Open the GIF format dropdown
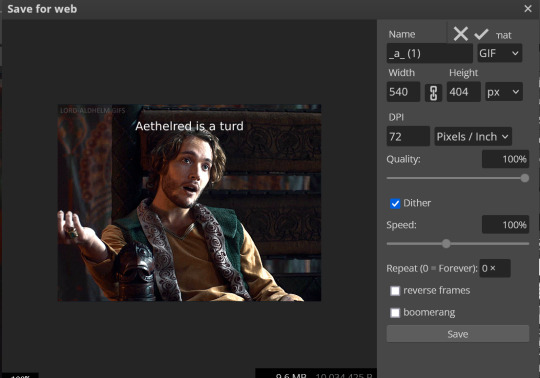This screenshot has height=378, width=540. coord(499,53)
